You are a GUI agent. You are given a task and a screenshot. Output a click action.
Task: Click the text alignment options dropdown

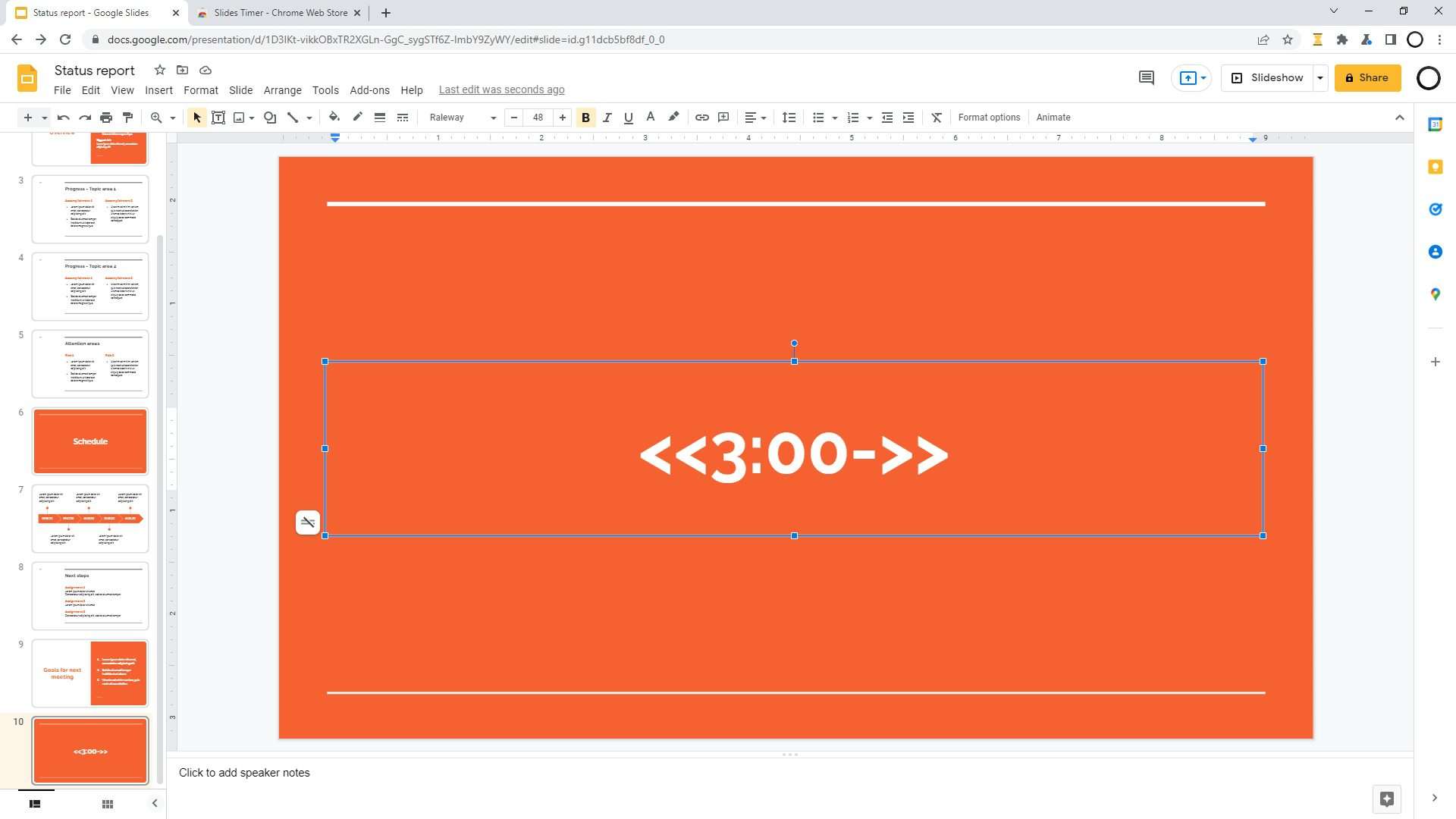[x=755, y=117]
